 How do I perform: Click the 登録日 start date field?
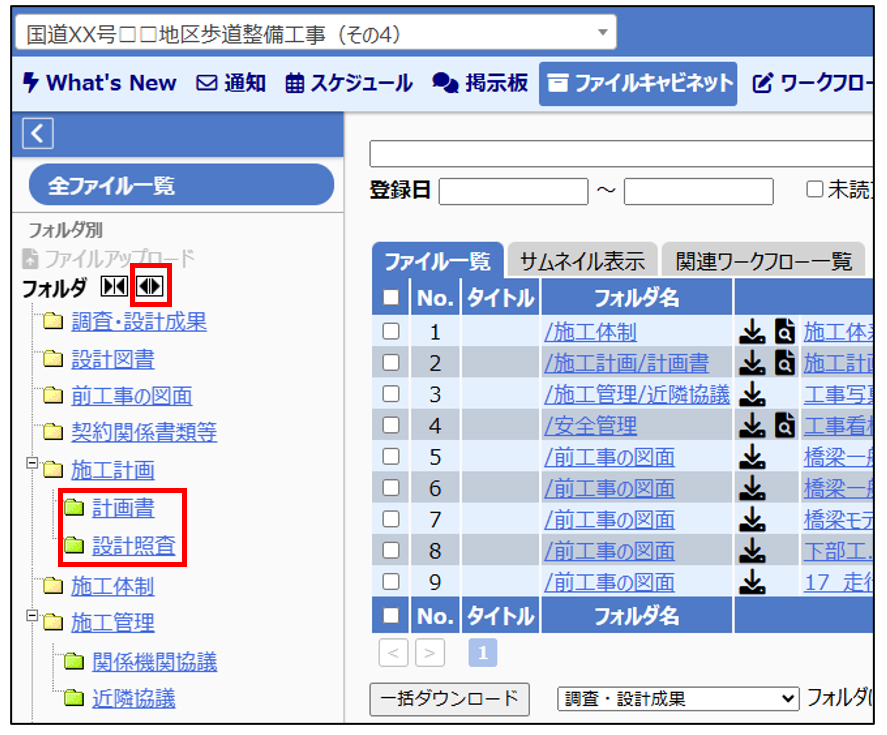(513, 190)
